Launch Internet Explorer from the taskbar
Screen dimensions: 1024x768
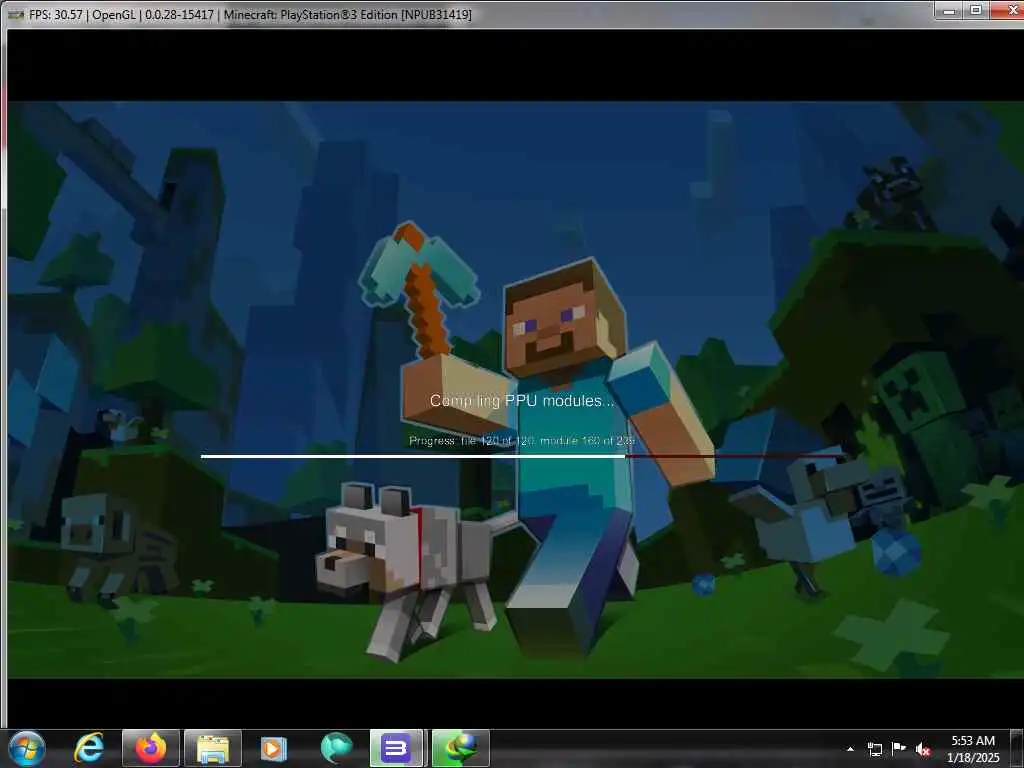click(89, 748)
